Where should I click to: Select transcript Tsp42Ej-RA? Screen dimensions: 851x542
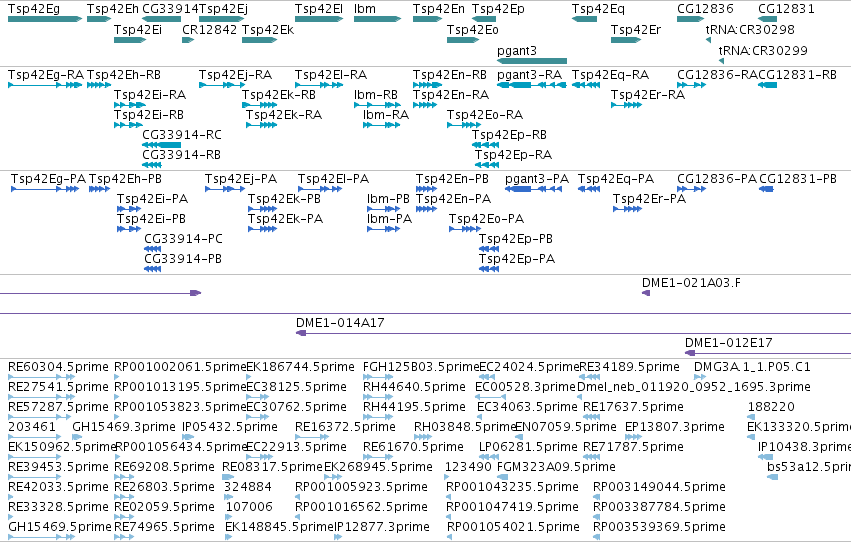(x=236, y=74)
